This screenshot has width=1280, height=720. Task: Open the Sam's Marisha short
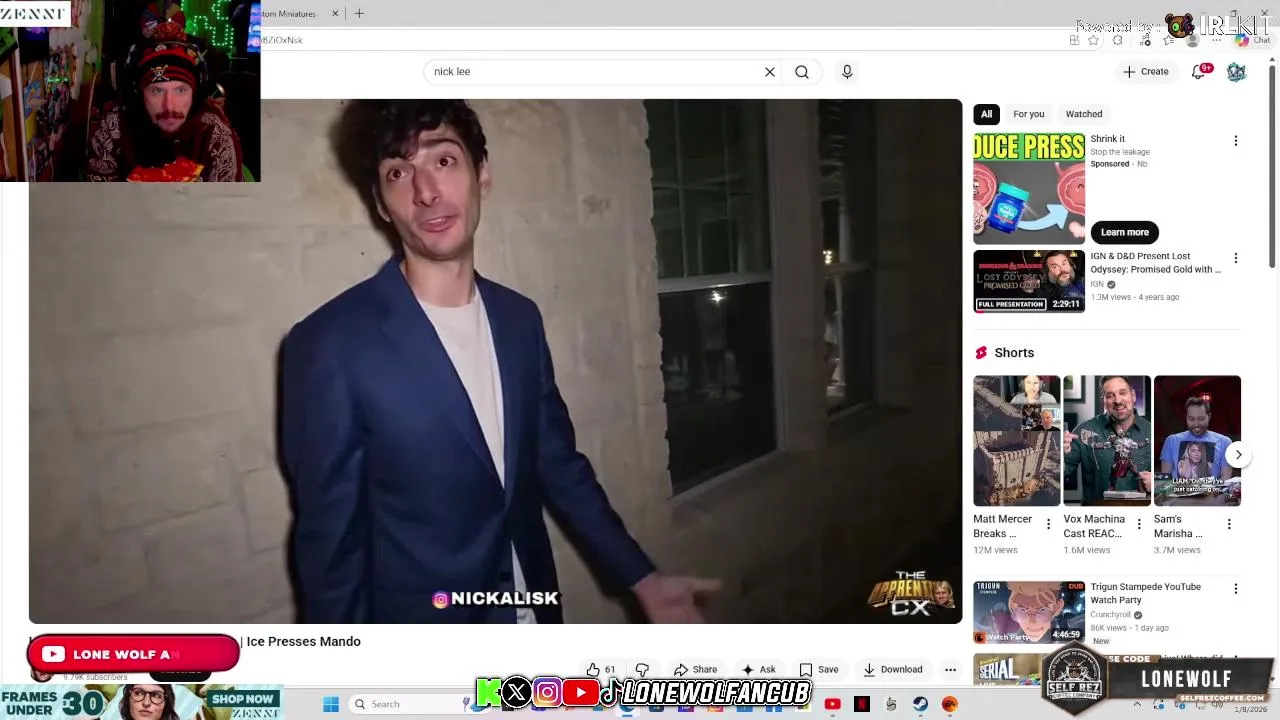click(1197, 441)
